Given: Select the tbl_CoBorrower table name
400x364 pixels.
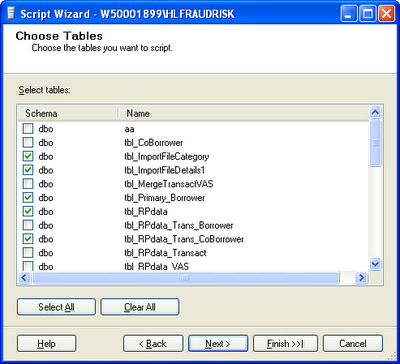Looking at the screenshot, I should [154, 143].
